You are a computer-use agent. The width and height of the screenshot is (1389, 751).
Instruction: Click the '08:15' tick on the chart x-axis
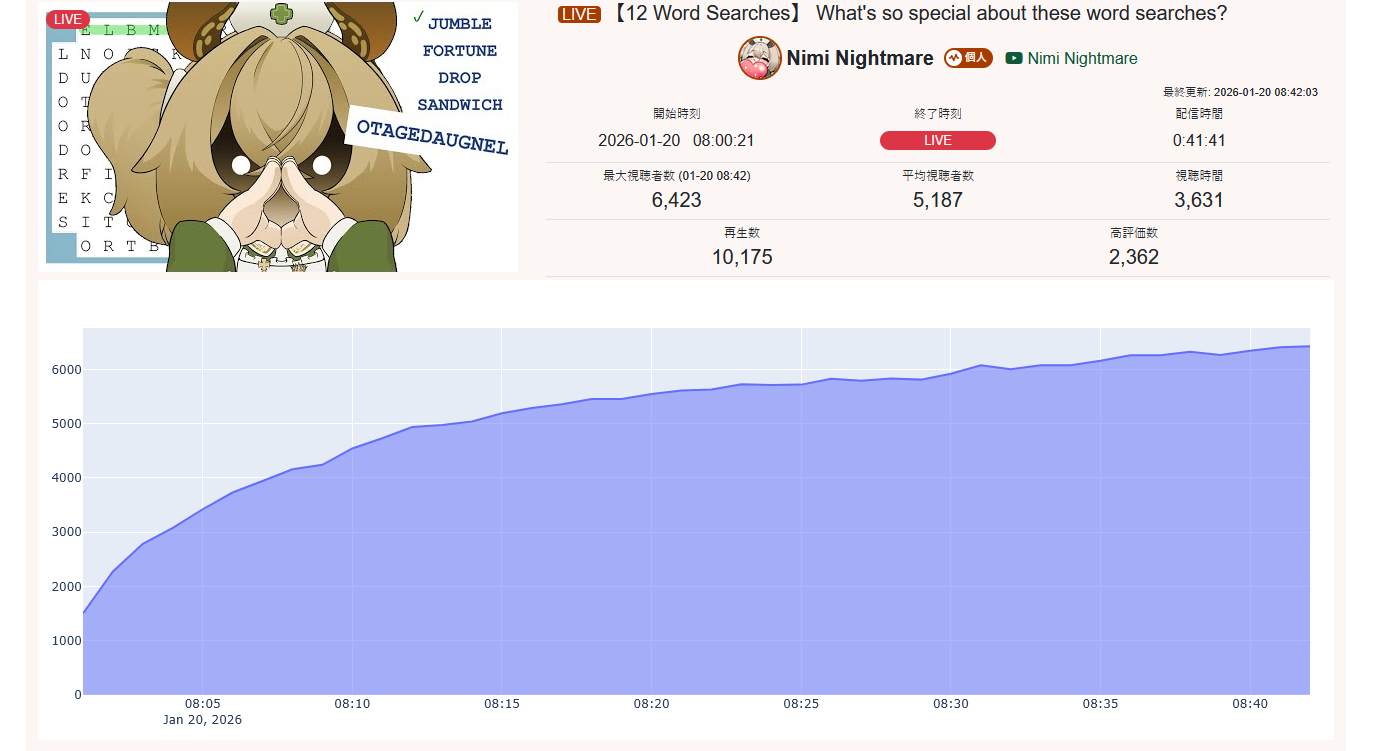pos(502,704)
